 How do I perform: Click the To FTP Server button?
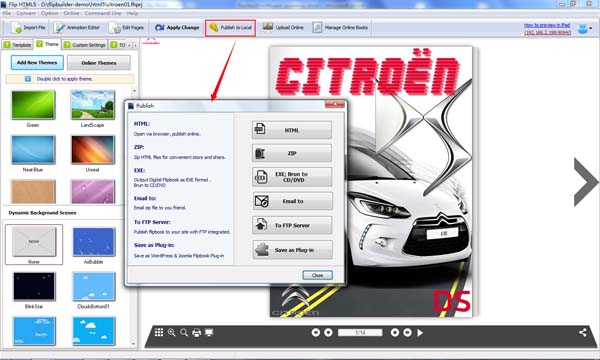(292, 225)
